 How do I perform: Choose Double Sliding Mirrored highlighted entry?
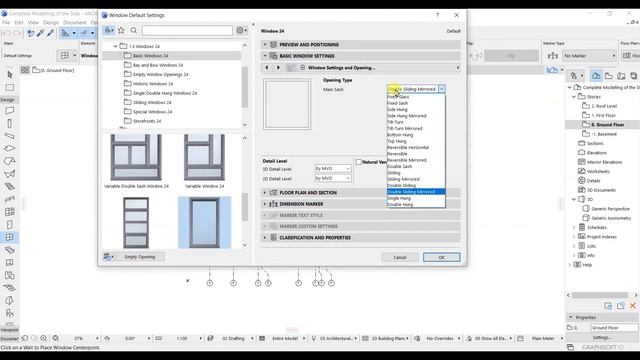coord(416,192)
